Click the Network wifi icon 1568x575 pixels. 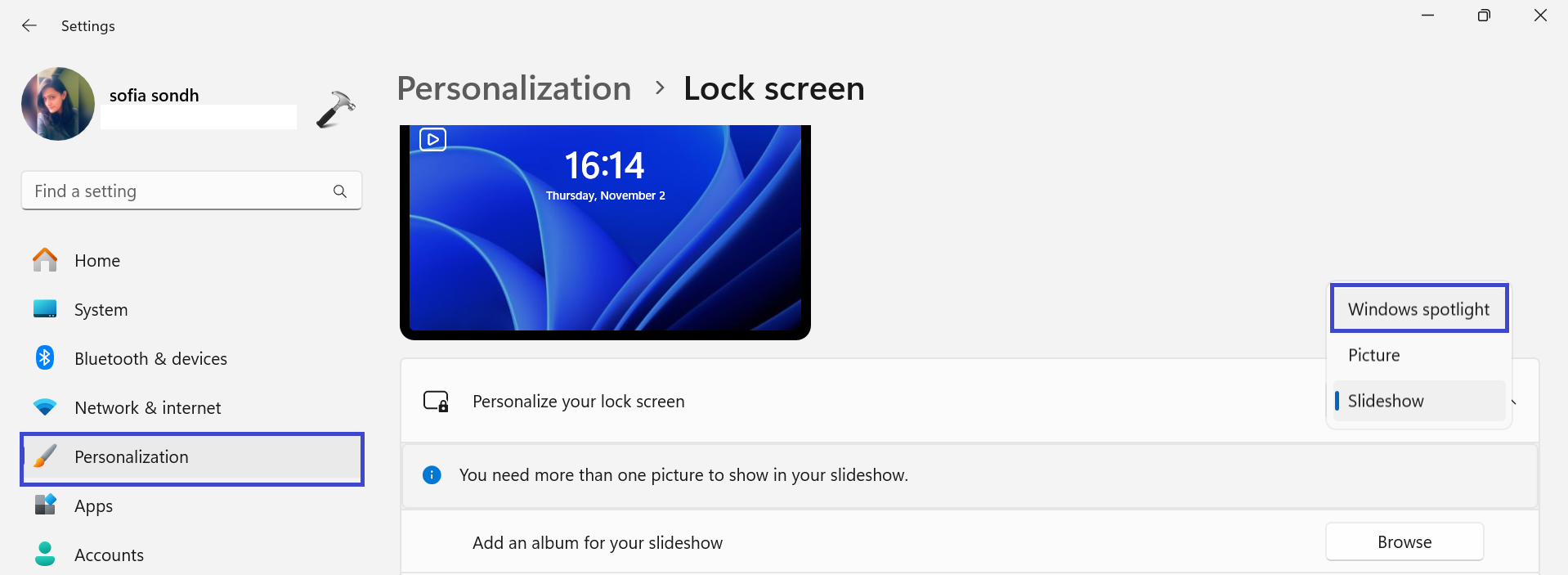(45, 407)
